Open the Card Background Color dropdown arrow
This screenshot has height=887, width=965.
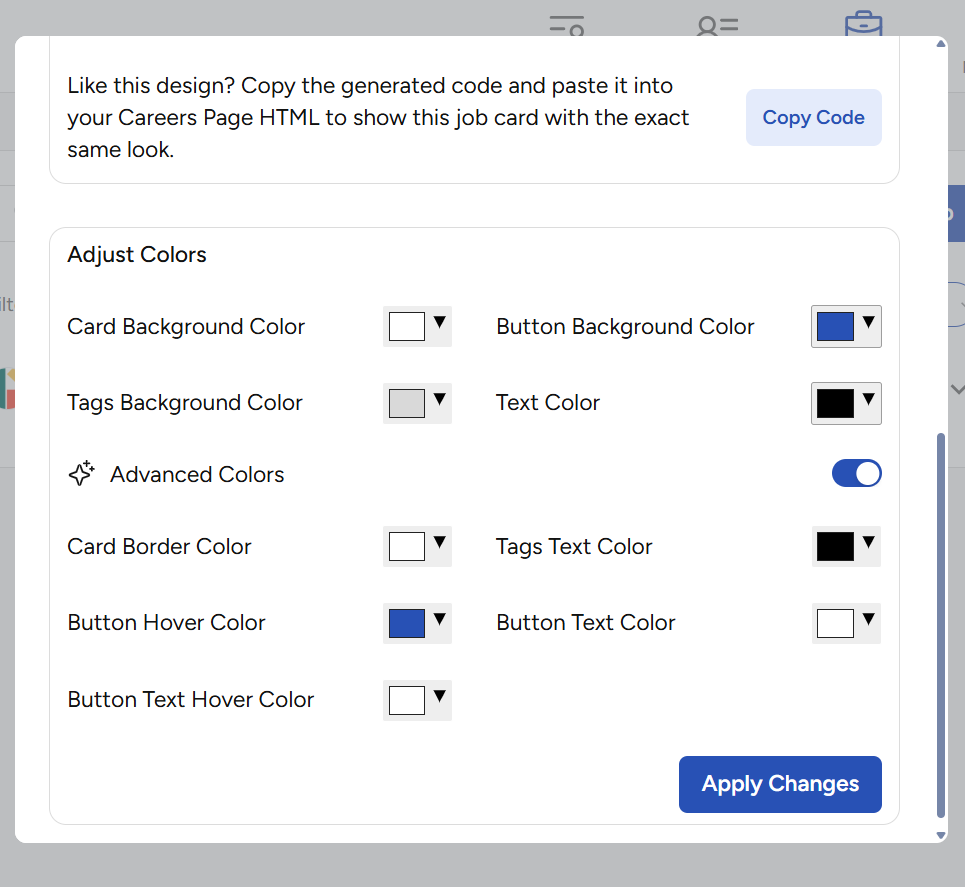coord(439,323)
